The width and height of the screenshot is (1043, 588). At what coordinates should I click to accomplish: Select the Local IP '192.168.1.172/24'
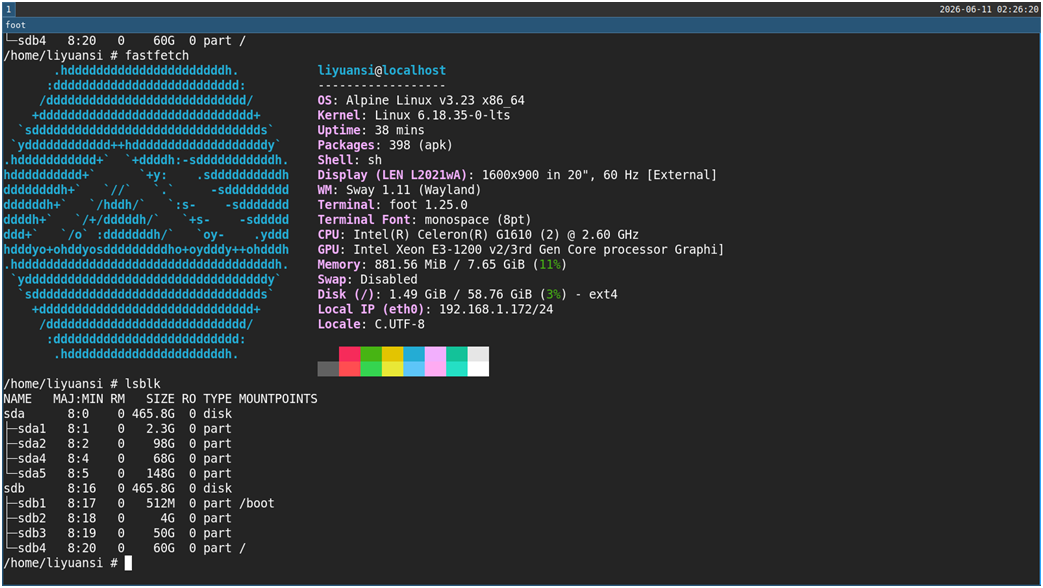coord(496,309)
